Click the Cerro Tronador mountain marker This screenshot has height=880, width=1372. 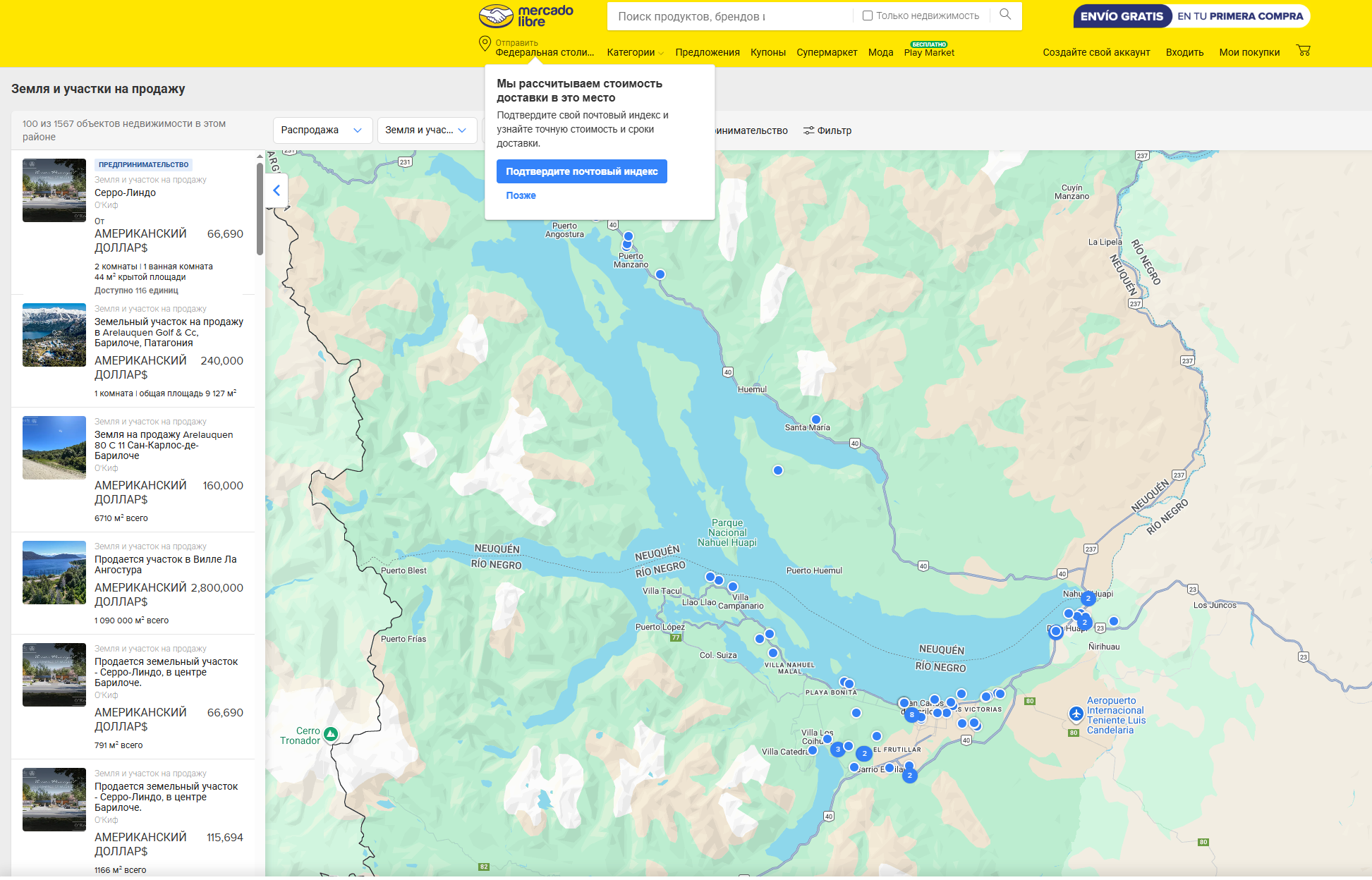point(330,735)
